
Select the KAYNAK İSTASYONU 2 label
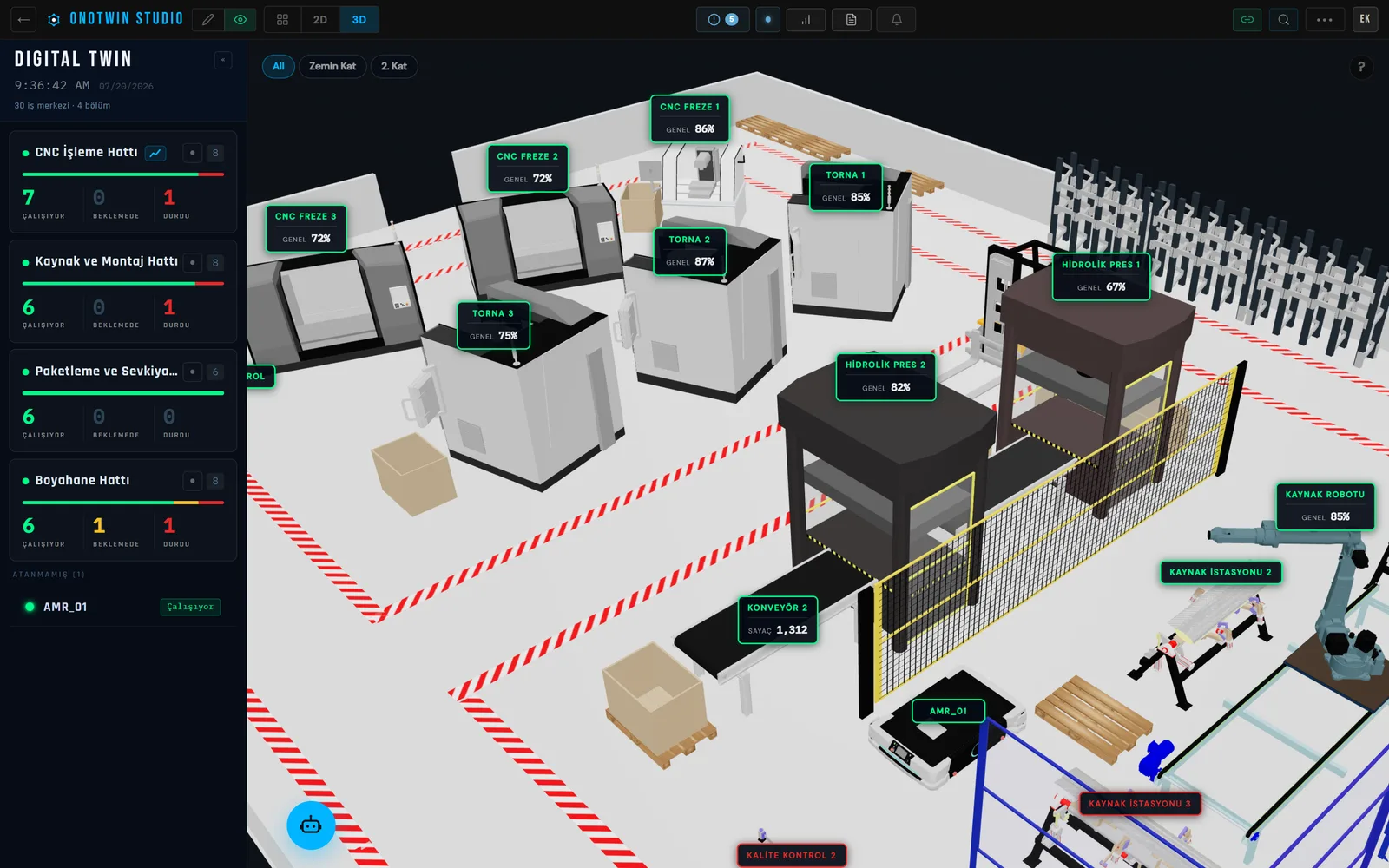coord(1221,572)
